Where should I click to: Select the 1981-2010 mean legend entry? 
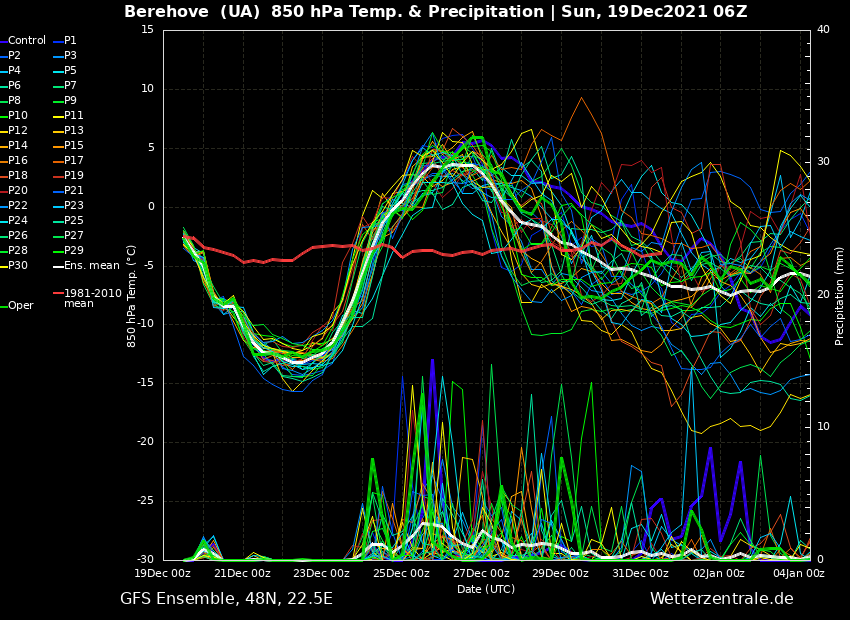pos(92,298)
